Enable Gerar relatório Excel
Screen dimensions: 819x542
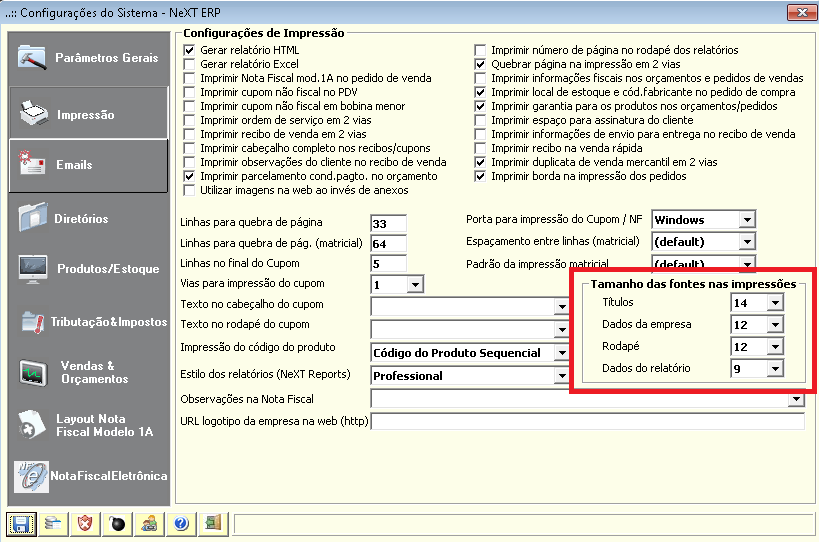pyautogui.click(x=190, y=64)
